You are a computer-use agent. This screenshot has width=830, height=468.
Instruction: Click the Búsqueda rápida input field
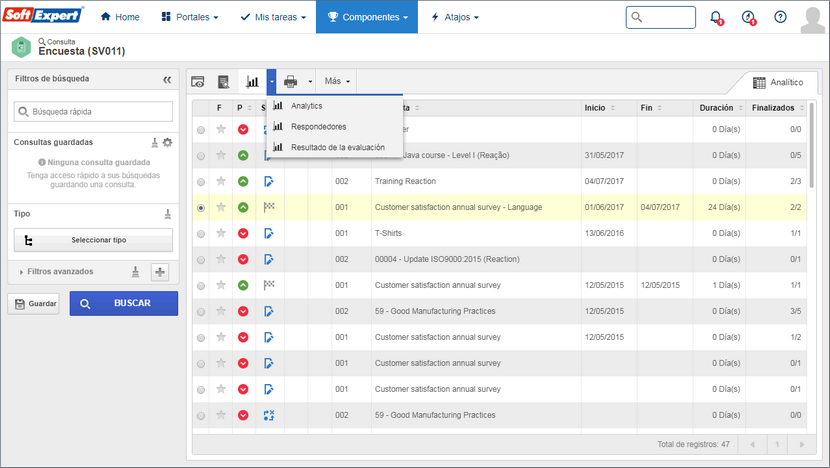click(93, 112)
